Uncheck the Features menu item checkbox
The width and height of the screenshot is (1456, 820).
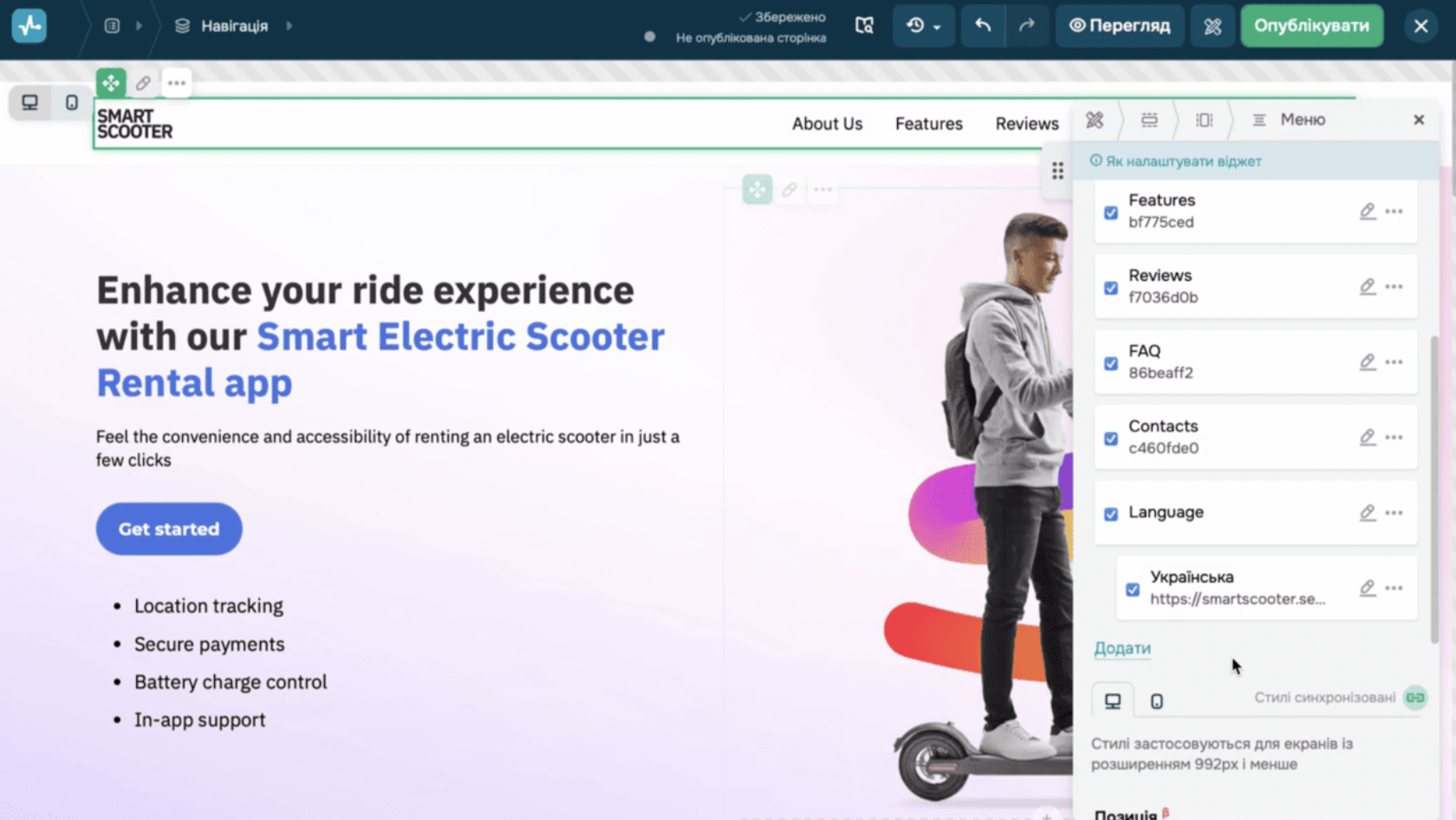(1111, 212)
